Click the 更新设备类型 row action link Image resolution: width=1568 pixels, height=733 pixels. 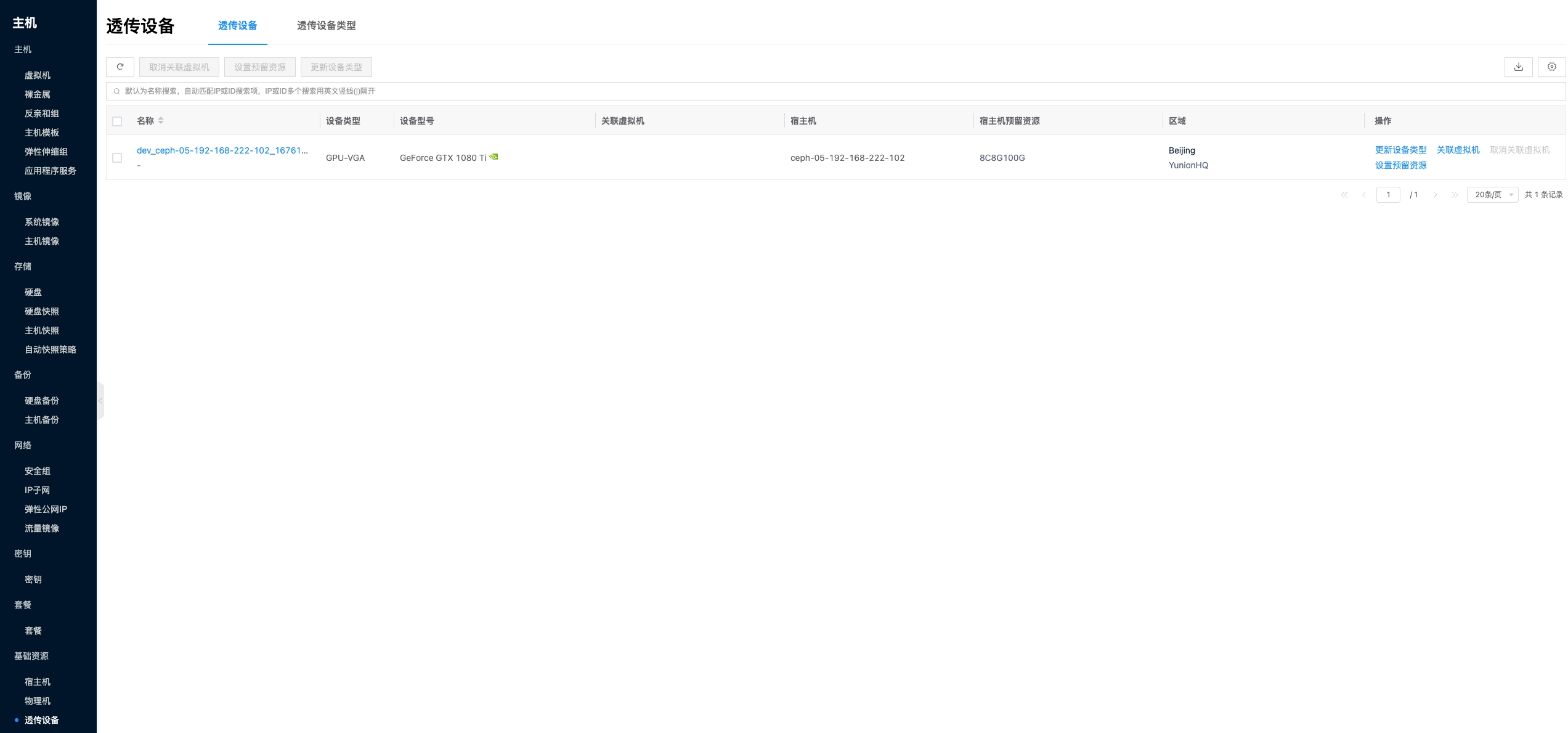1400,150
